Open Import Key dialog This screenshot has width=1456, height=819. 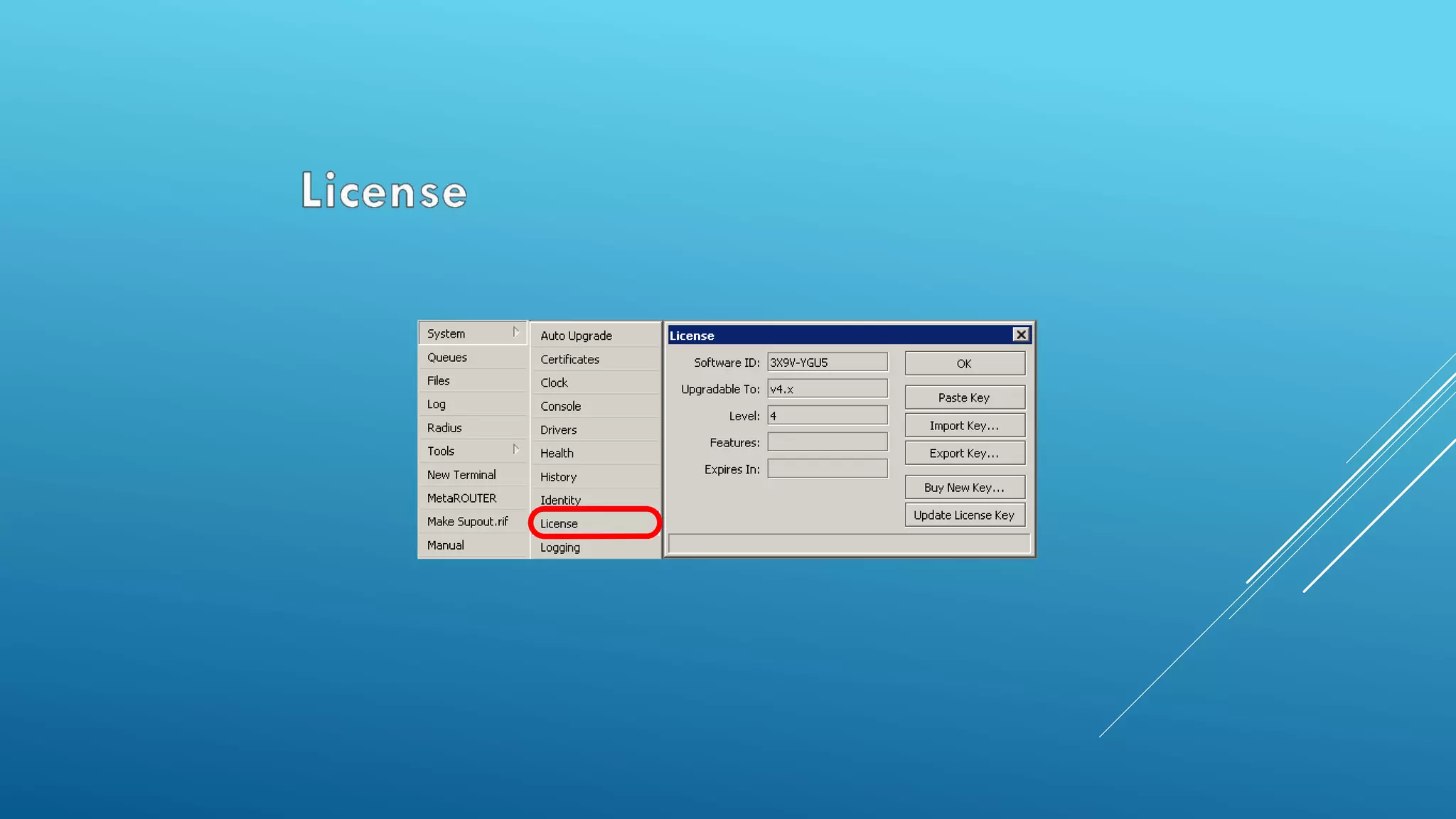click(x=964, y=426)
